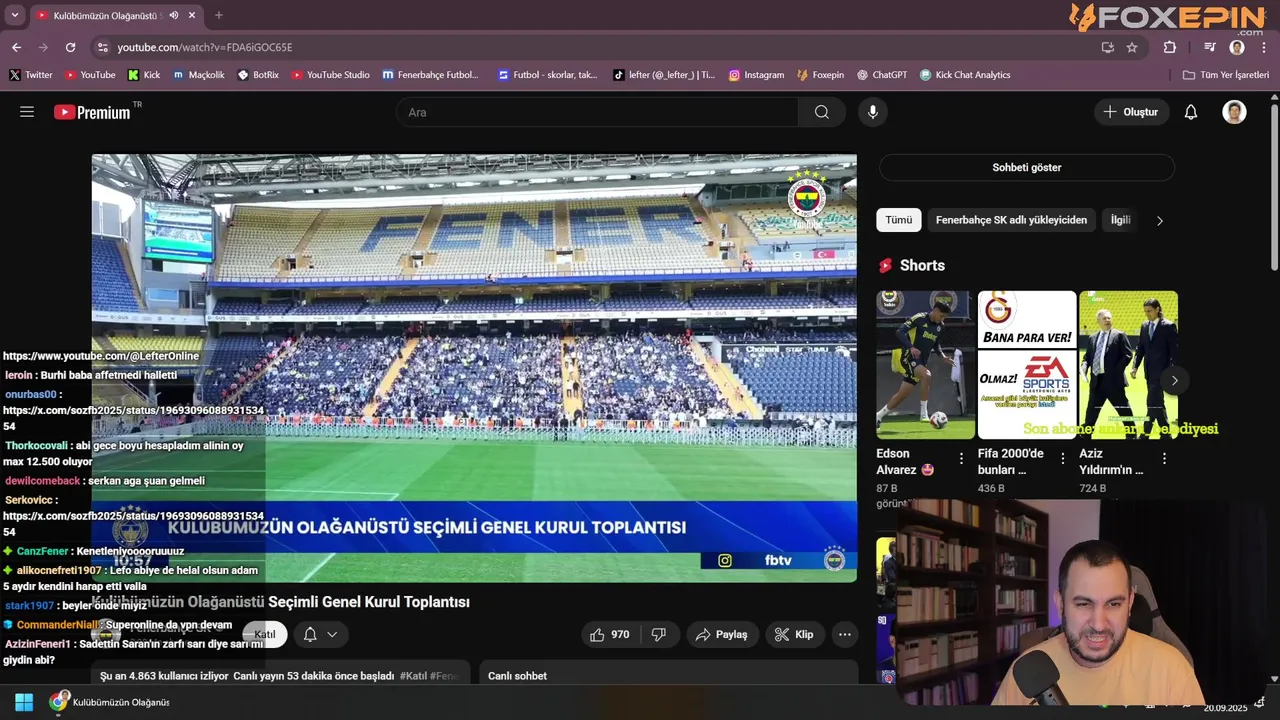
Task: Reload the page
Action: pyautogui.click(x=70, y=47)
